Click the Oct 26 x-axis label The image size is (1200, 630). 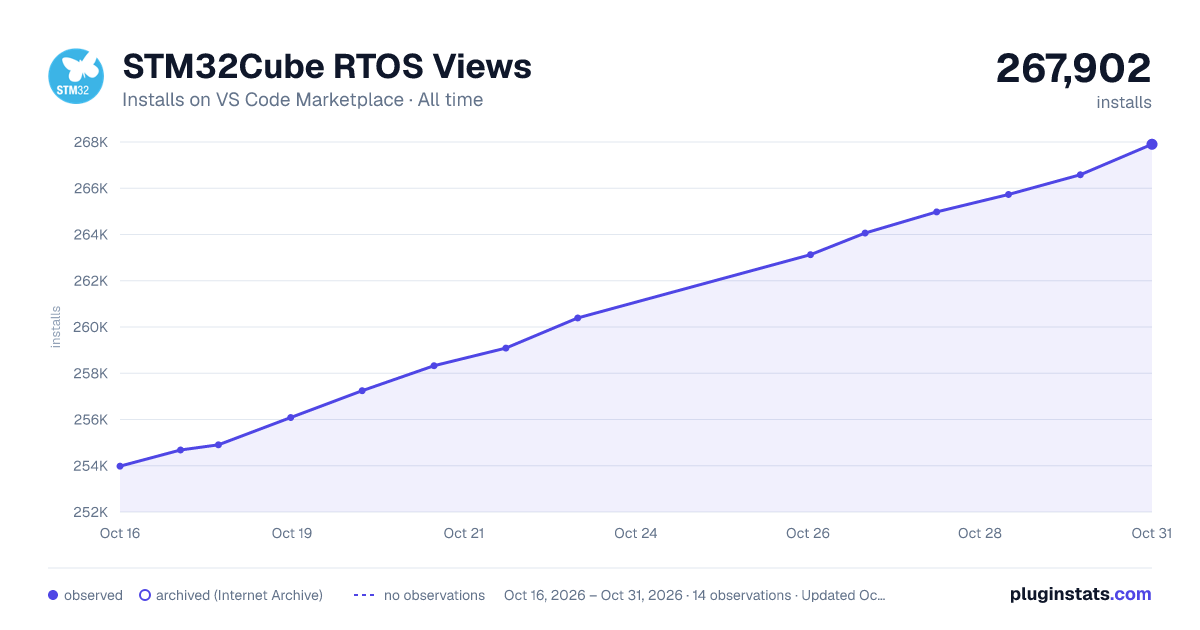808,533
